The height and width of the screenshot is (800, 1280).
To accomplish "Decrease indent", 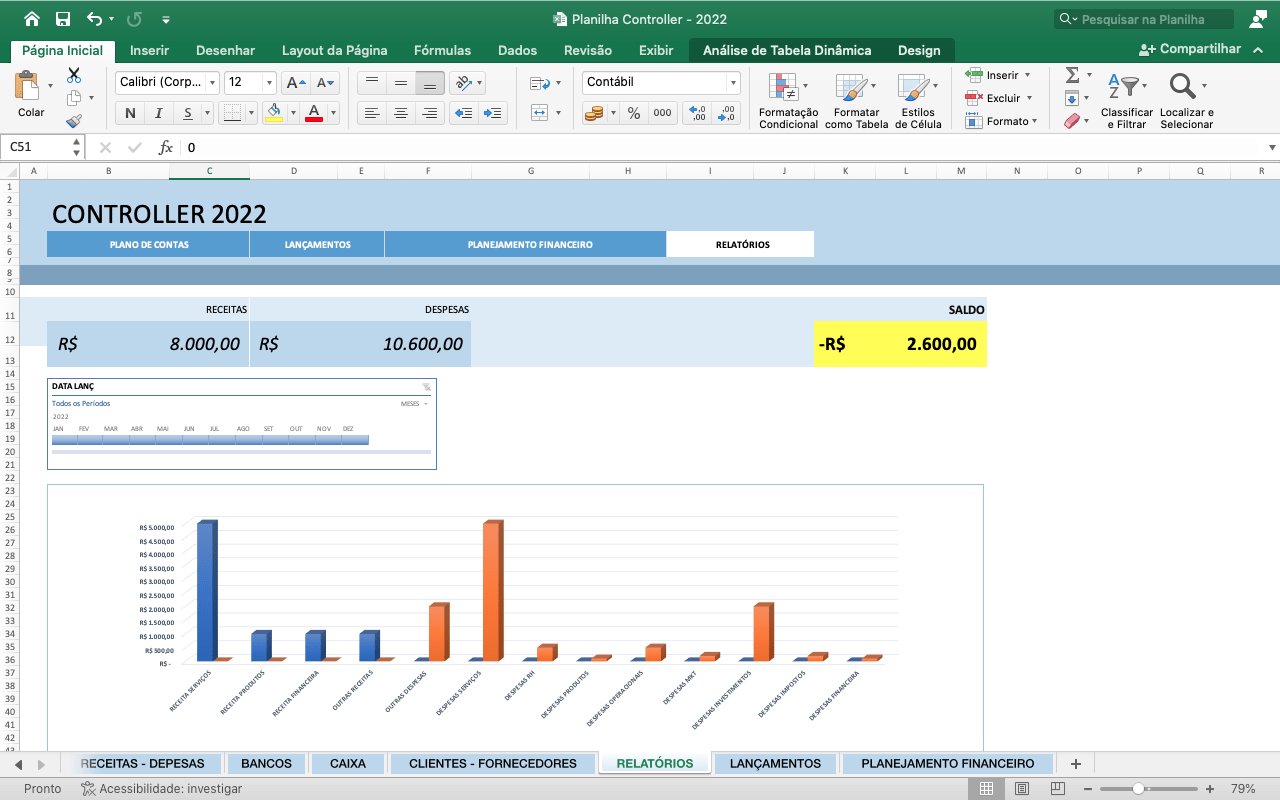I will 464,113.
